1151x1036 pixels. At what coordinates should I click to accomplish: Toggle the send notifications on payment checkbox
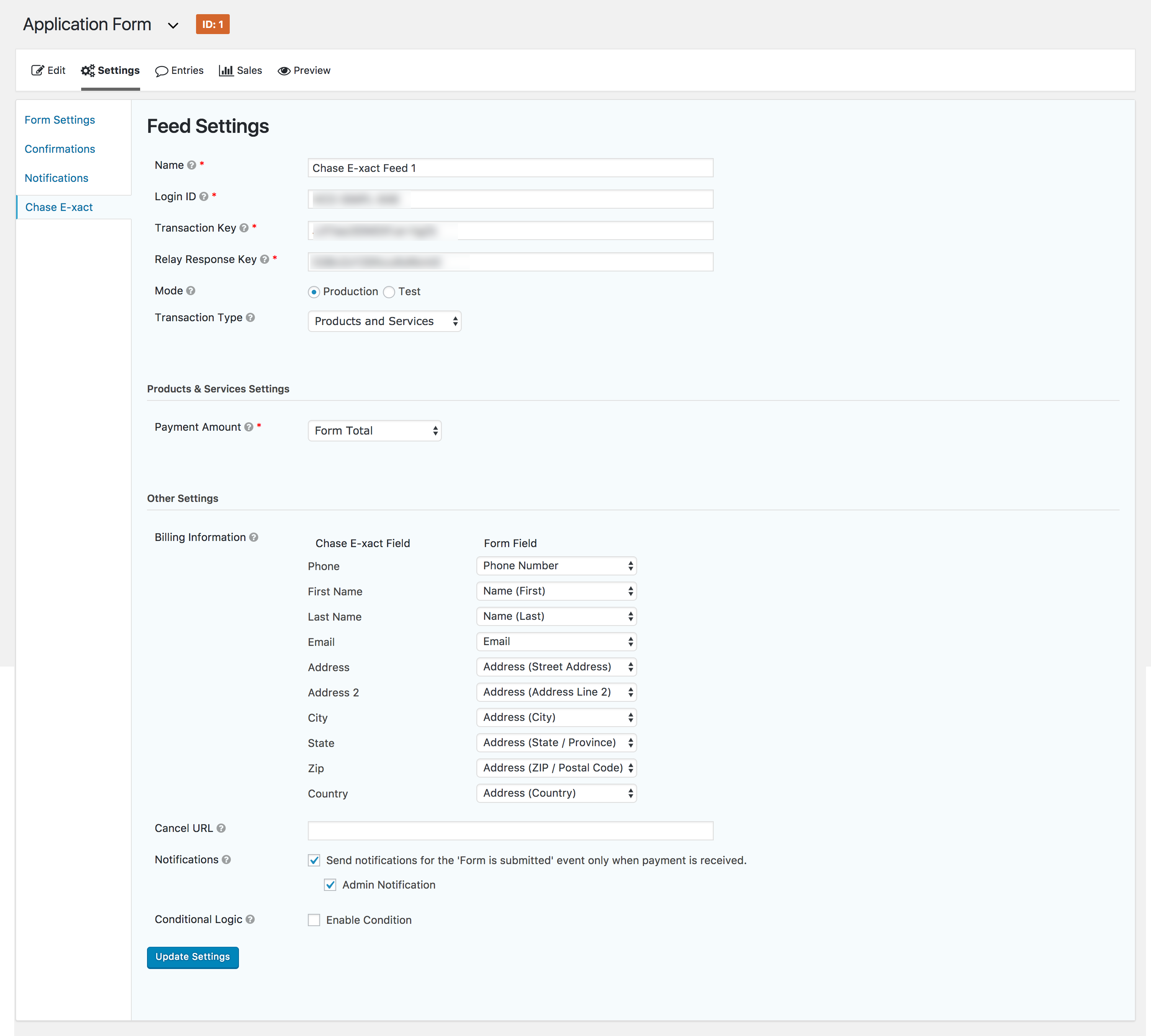(x=314, y=860)
